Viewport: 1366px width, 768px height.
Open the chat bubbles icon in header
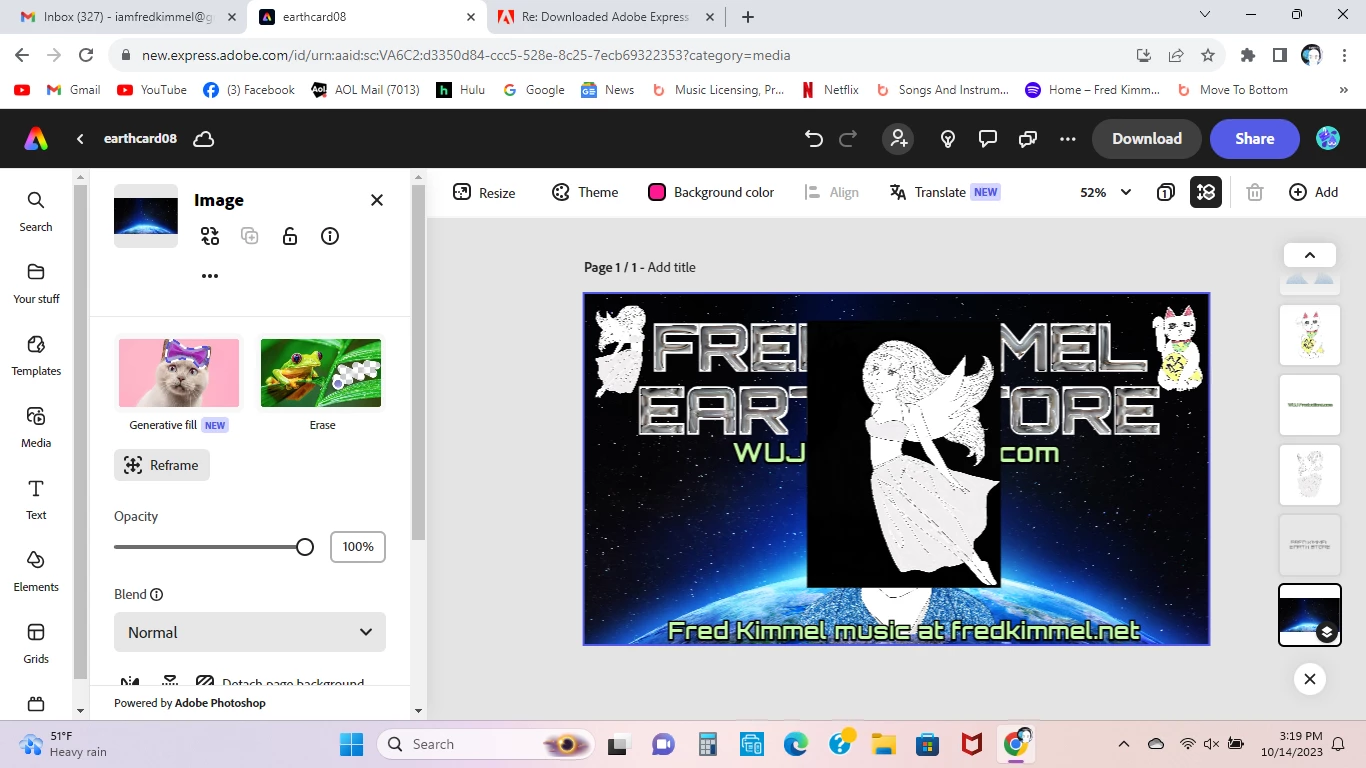(x=1027, y=139)
